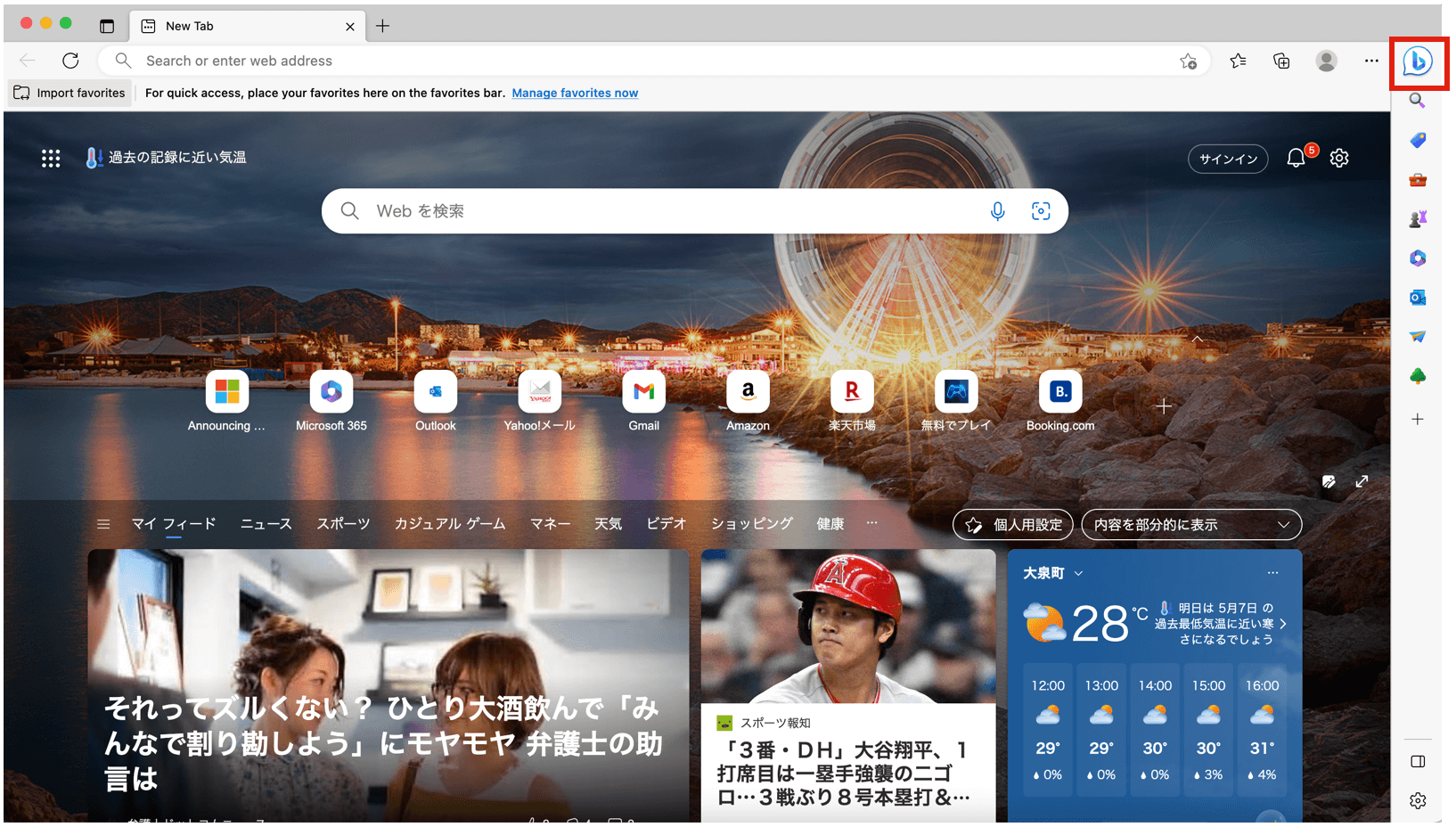
Task: Open page settings gear near the bell
Action: (x=1339, y=158)
